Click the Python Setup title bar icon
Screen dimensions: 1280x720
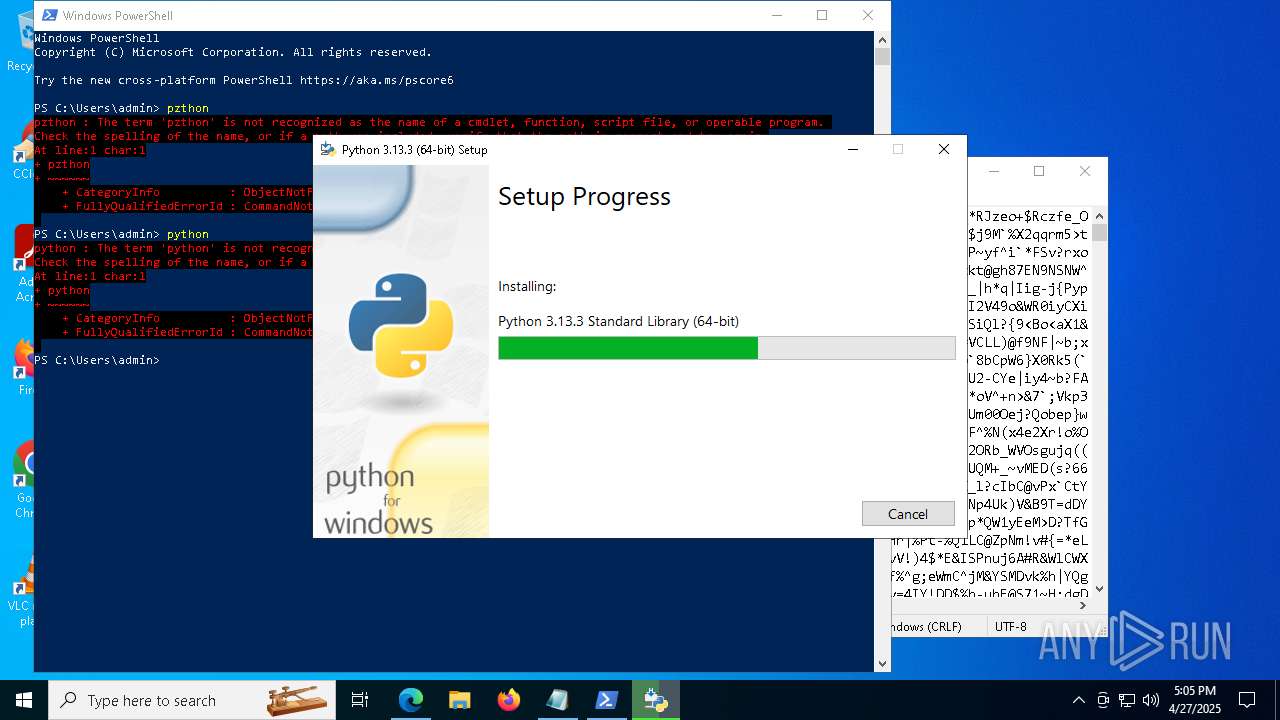(327, 150)
